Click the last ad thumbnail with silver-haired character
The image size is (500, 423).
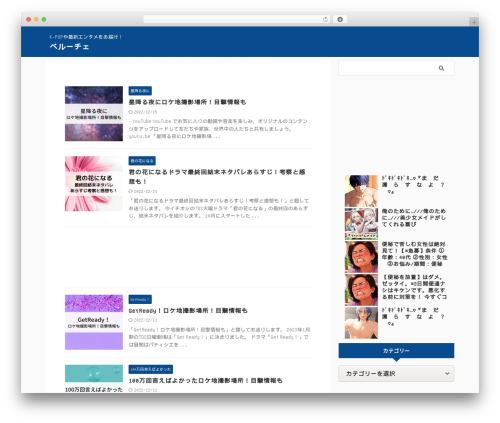click(x=361, y=323)
